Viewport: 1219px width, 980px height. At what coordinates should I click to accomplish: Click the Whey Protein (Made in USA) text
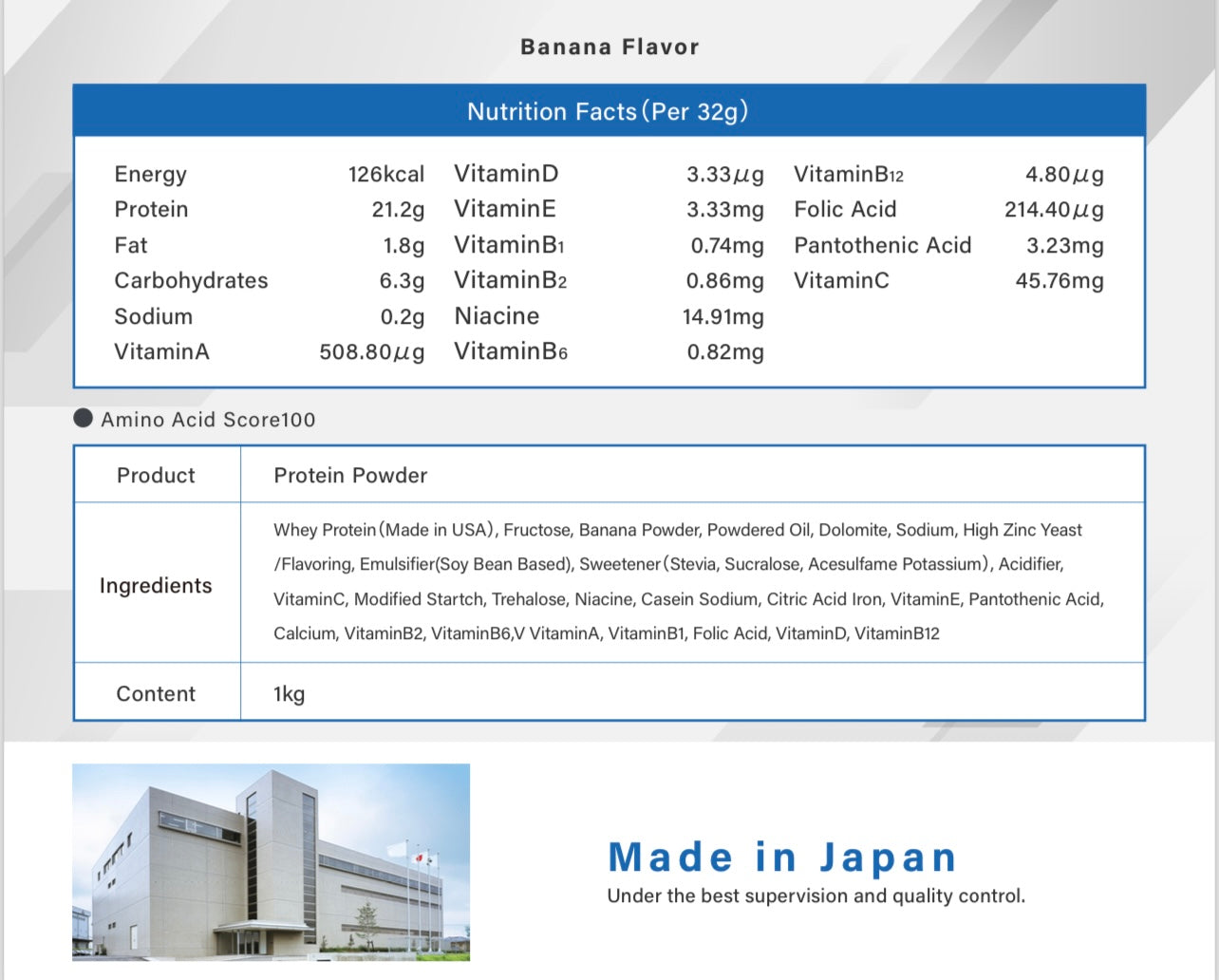[x=384, y=530]
